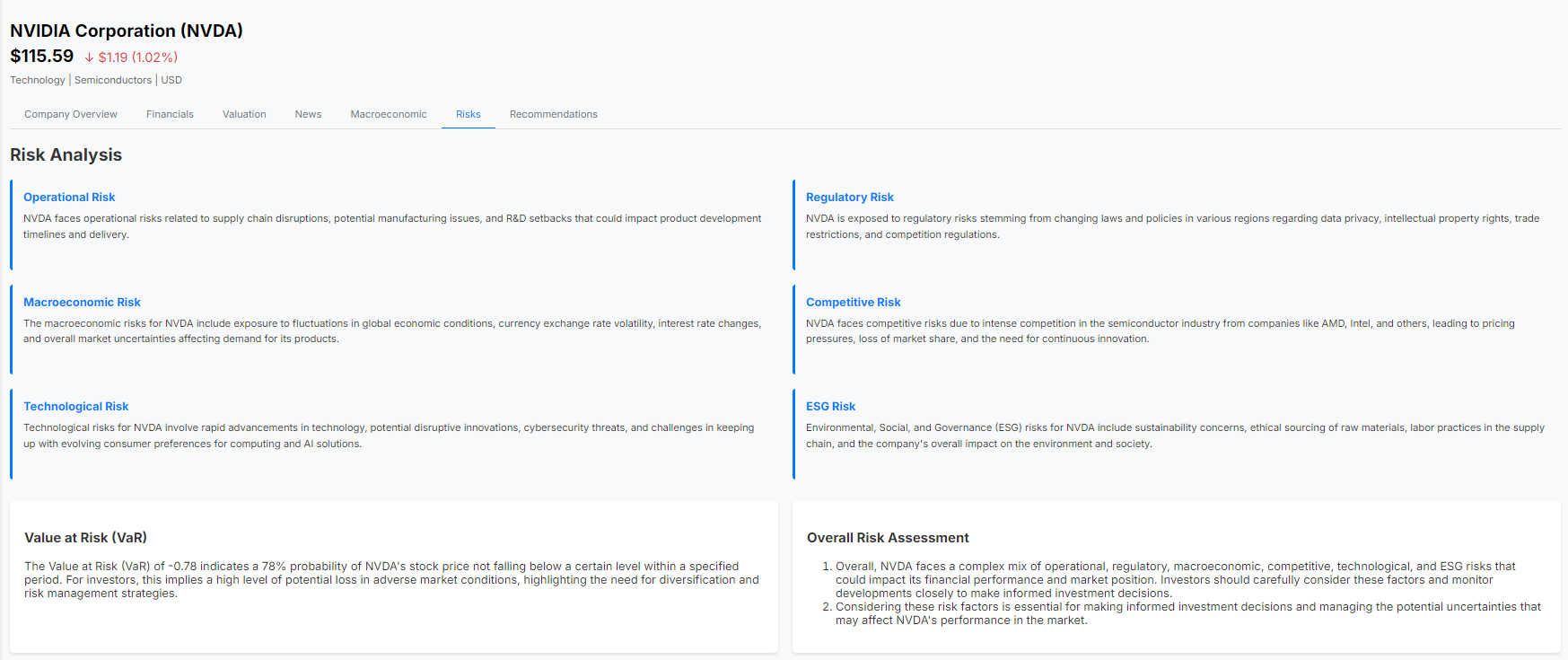Image resolution: width=1568 pixels, height=660 pixels.
Task: Click the NVIDIA Corporation (NVDA) title
Action: (x=127, y=31)
